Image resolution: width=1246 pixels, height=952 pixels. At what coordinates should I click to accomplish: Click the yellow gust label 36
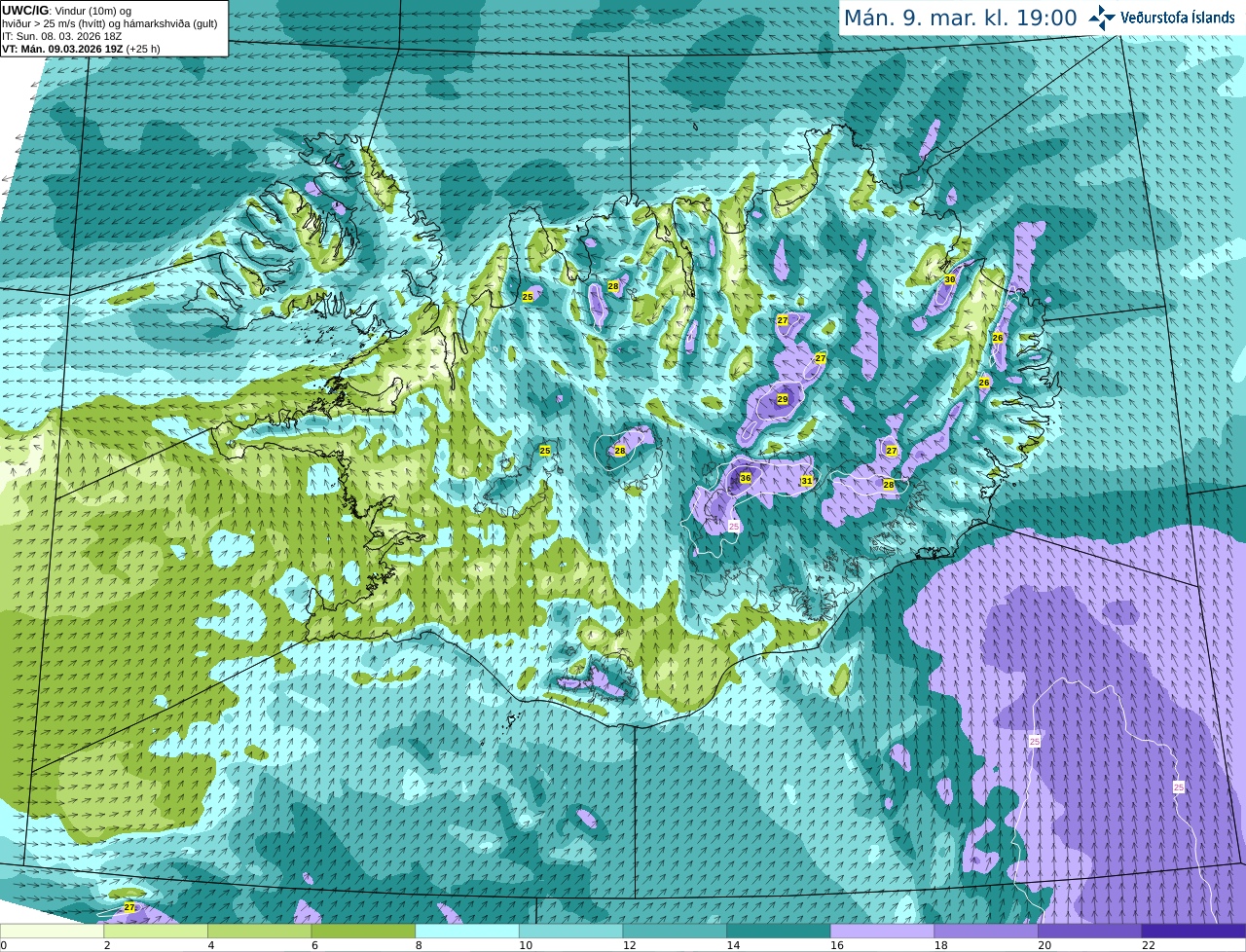click(x=746, y=478)
